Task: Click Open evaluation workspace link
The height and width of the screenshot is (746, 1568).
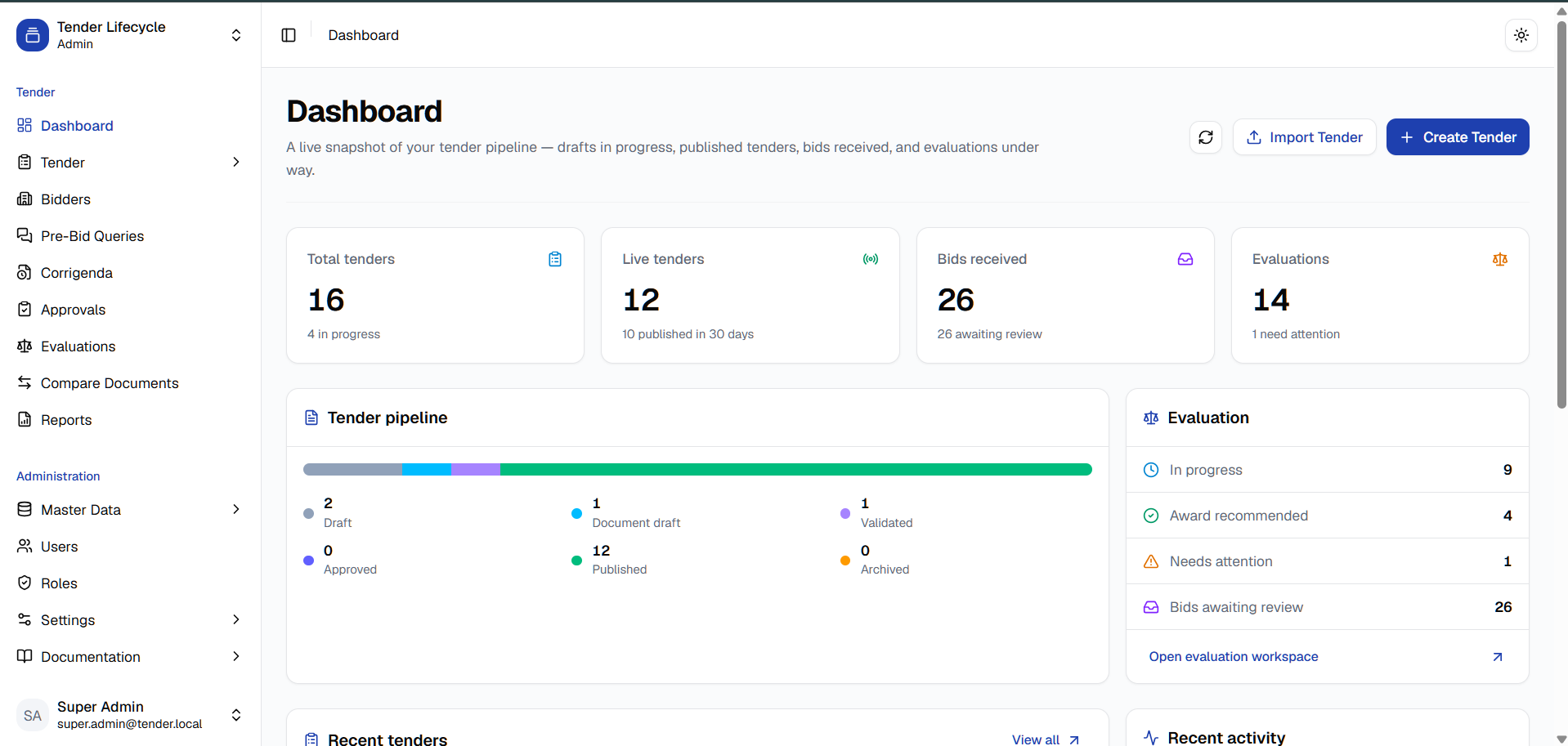Action: click(x=1234, y=657)
